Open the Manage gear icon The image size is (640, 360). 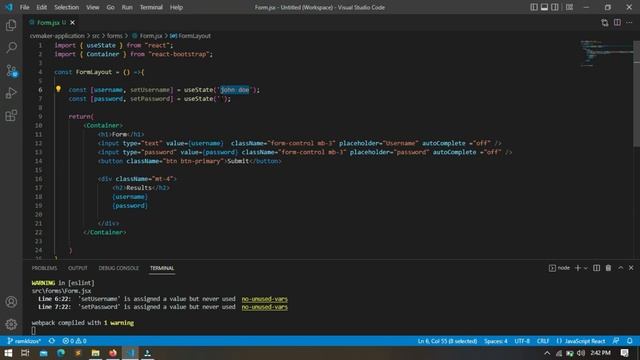(x=11, y=324)
